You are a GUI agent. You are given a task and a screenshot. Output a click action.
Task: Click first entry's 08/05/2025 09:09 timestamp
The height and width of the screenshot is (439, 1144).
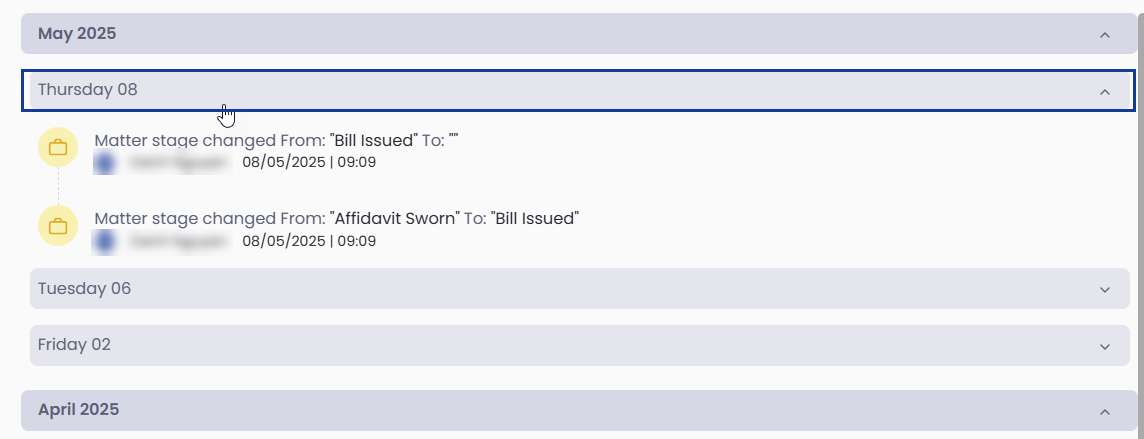pyautogui.click(x=309, y=162)
